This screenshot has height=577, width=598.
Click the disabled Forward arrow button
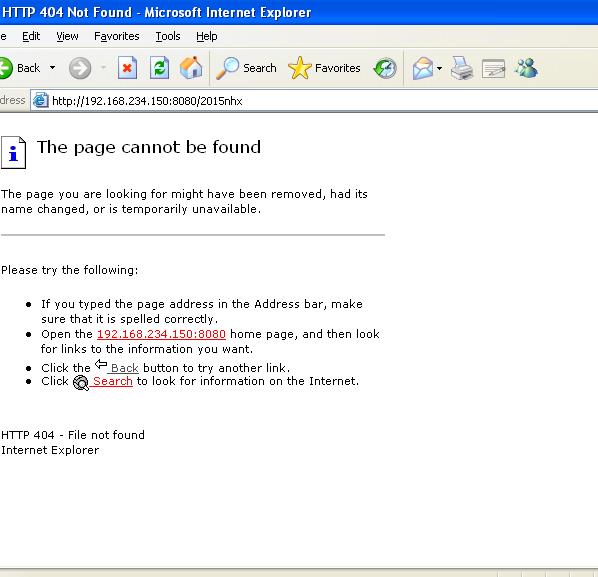(80, 68)
